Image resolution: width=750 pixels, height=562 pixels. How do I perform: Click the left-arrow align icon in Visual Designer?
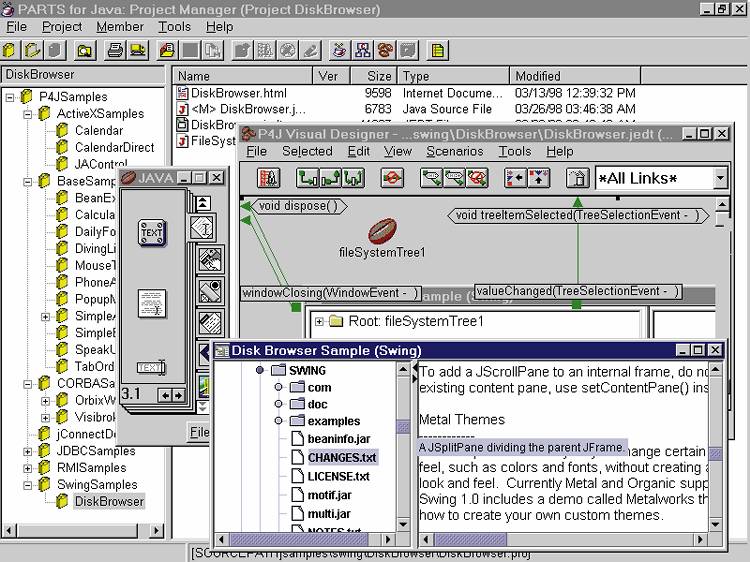point(516,178)
